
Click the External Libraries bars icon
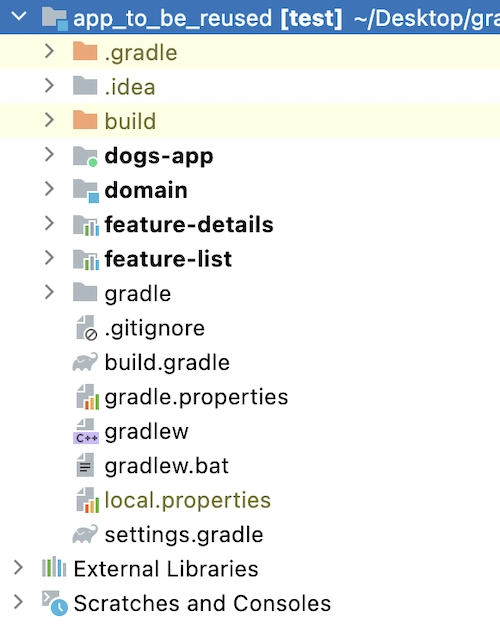[x=54, y=568]
